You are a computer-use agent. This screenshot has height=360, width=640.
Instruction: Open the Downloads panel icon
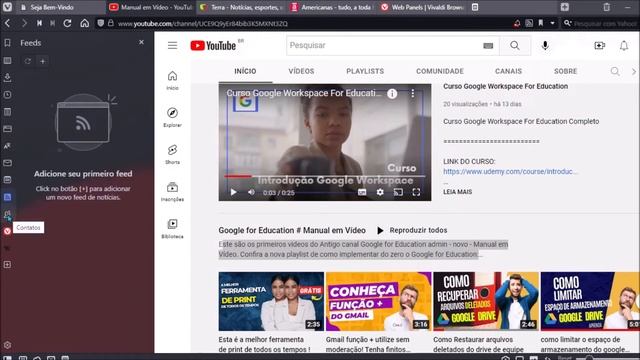point(7,78)
